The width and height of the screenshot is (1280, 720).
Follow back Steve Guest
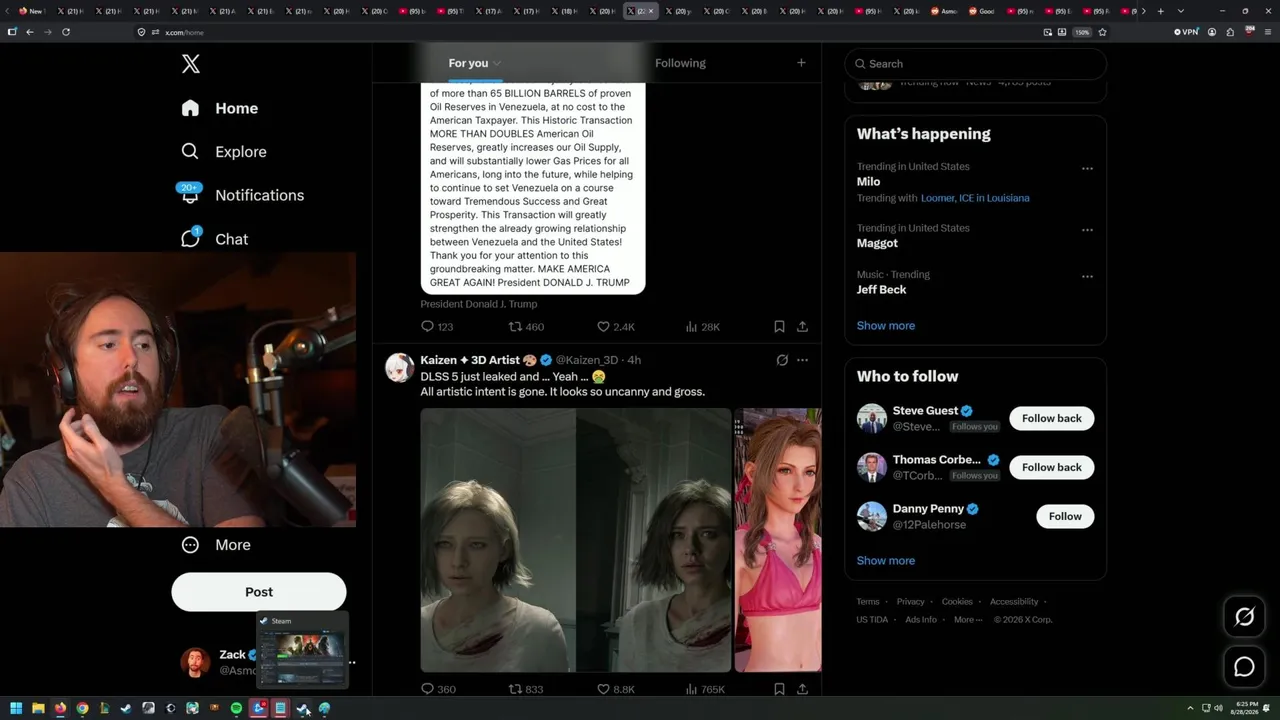click(1051, 418)
